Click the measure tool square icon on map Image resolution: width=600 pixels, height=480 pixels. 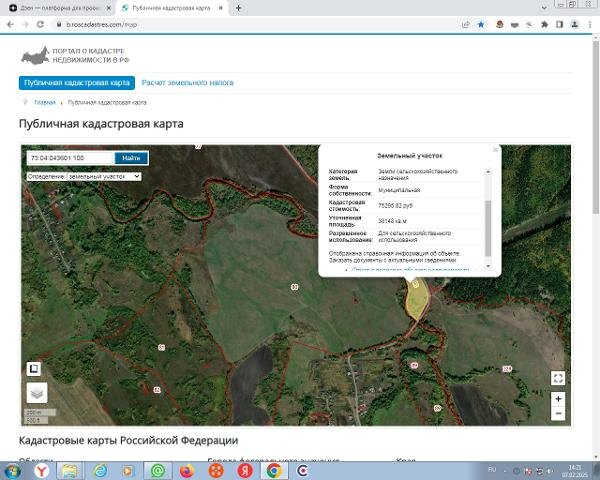click(x=34, y=369)
